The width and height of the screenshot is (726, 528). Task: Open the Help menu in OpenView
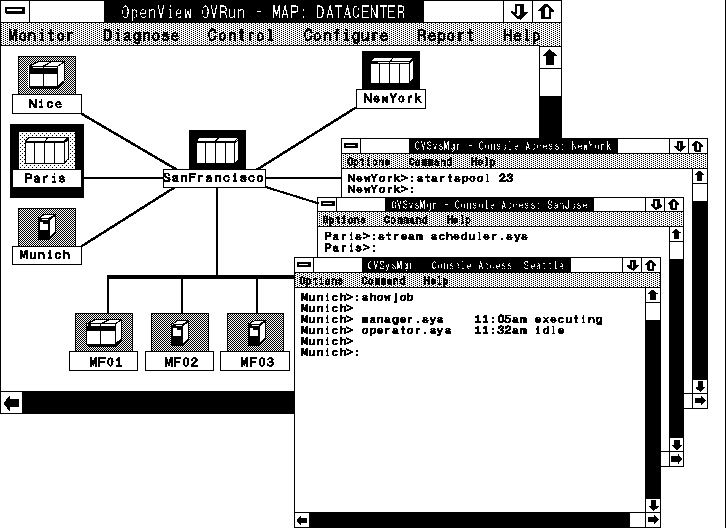[x=522, y=35]
